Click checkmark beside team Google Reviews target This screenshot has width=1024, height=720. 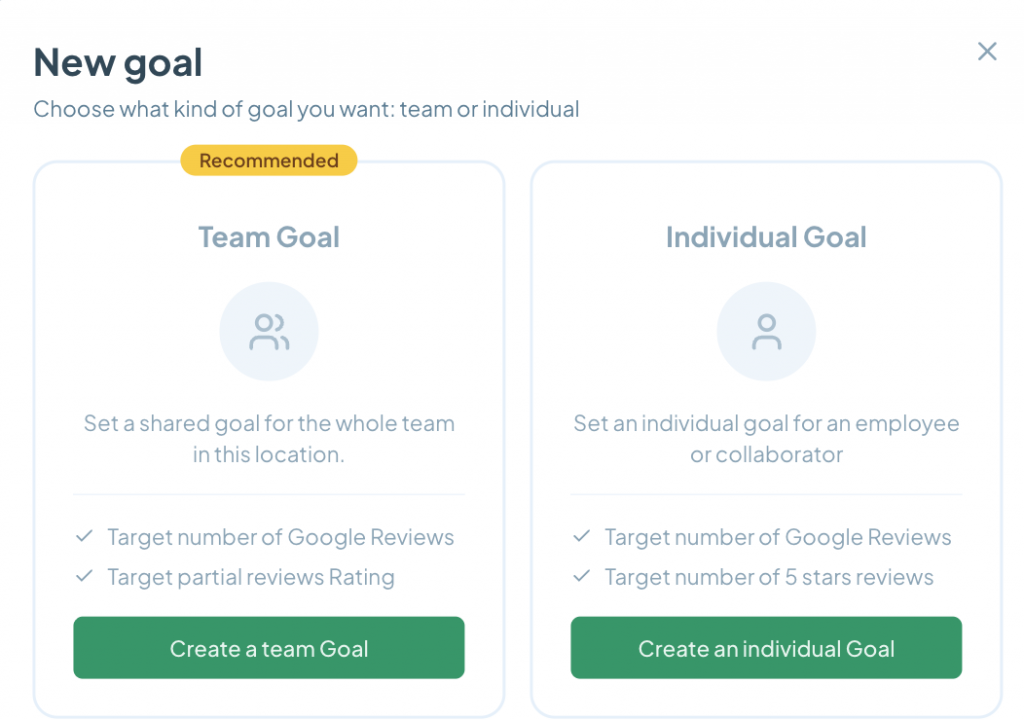tap(84, 536)
